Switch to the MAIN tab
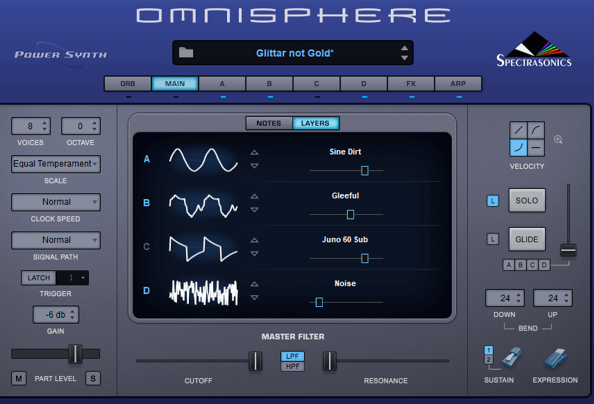 [175, 83]
